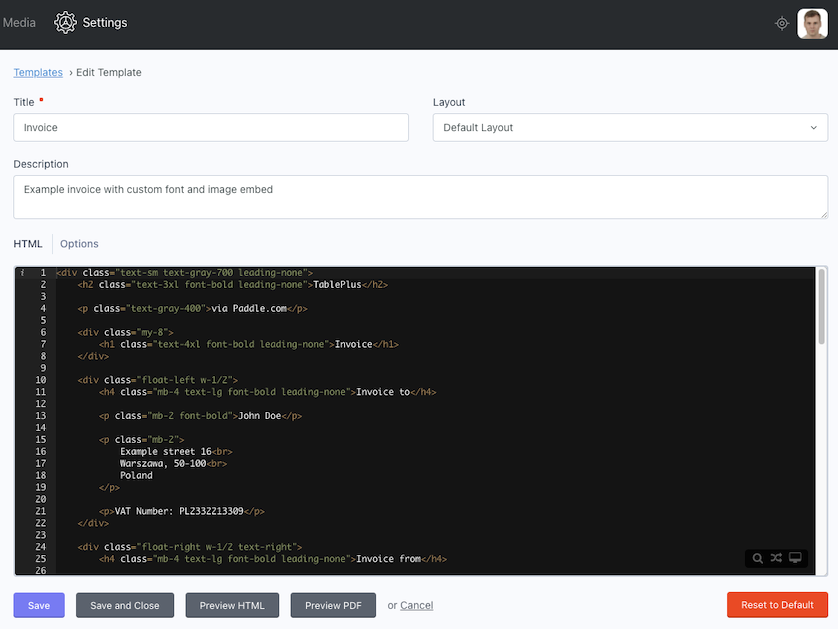Image resolution: width=838 pixels, height=629 pixels.
Task: Click 'John Doe' text on line 13
Action: click(260, 416)
